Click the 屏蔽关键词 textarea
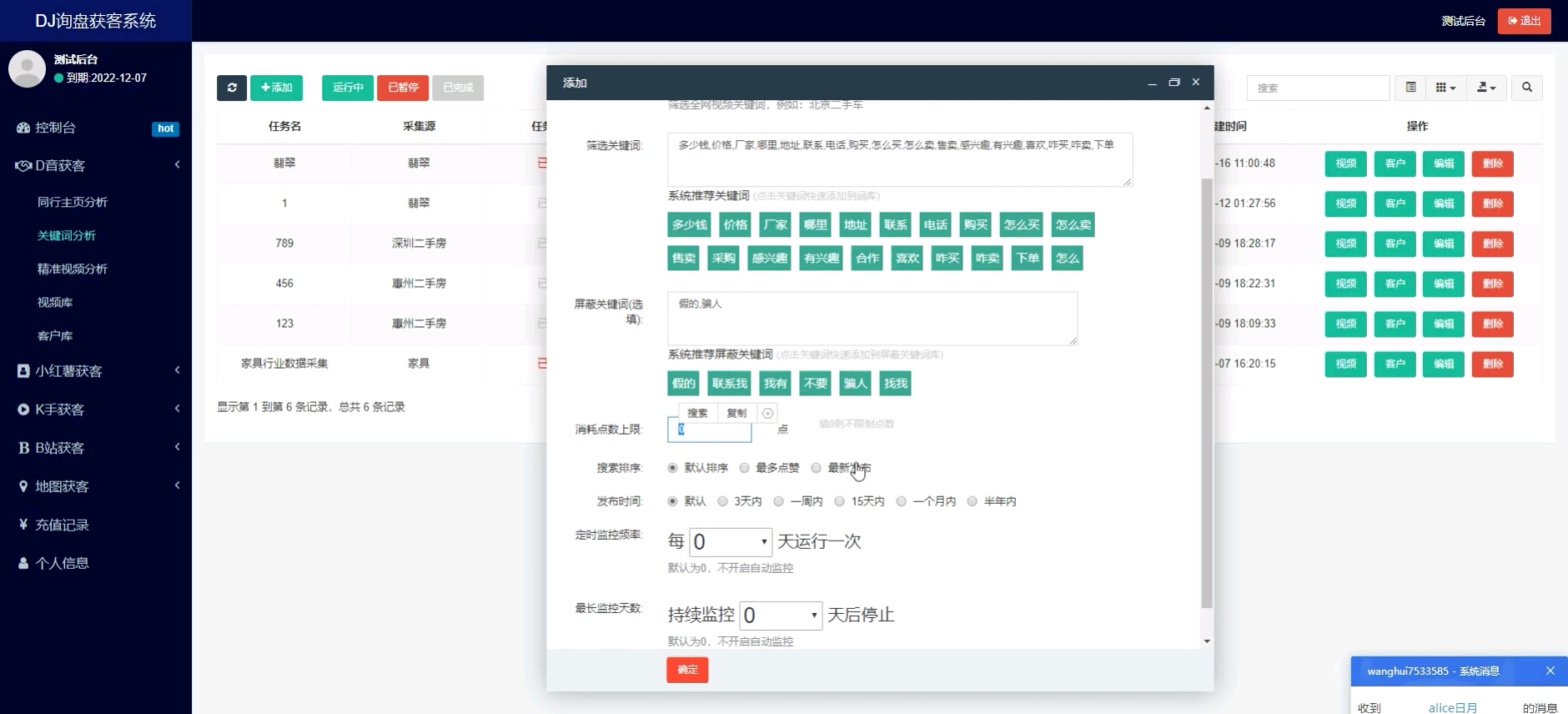Image resolution: width=1568 pixels, height=714 pixels. 872,318
